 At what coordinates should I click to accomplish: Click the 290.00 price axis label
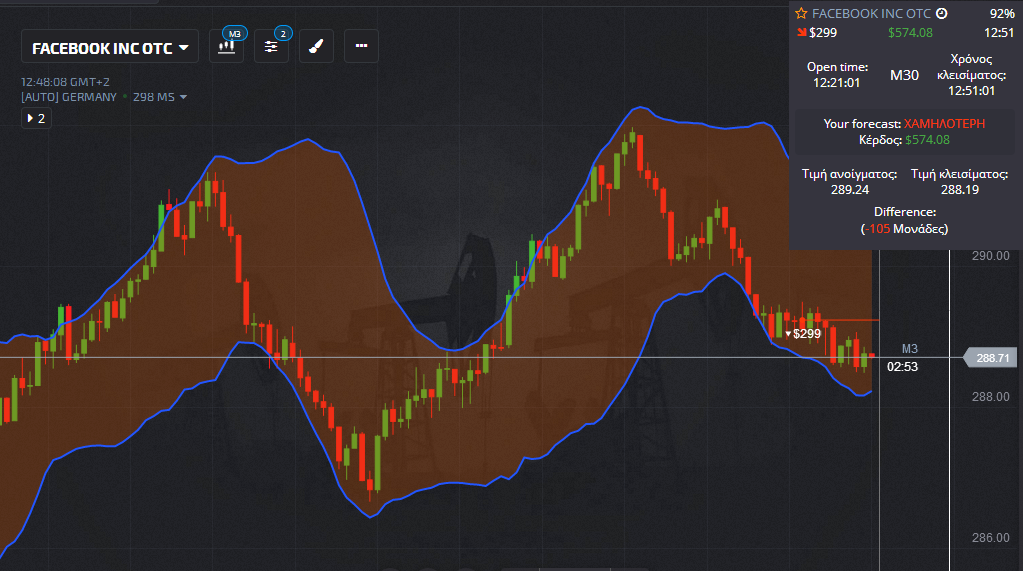990,256
